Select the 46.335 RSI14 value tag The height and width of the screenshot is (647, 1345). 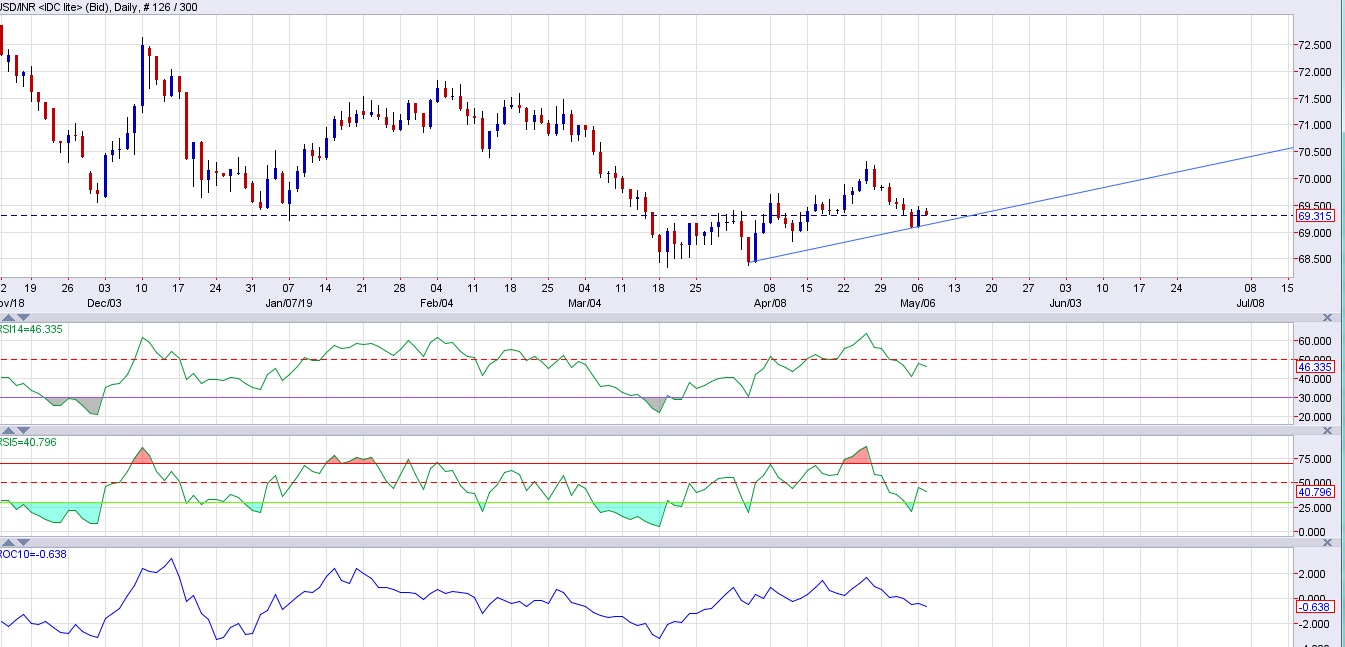1315,368
